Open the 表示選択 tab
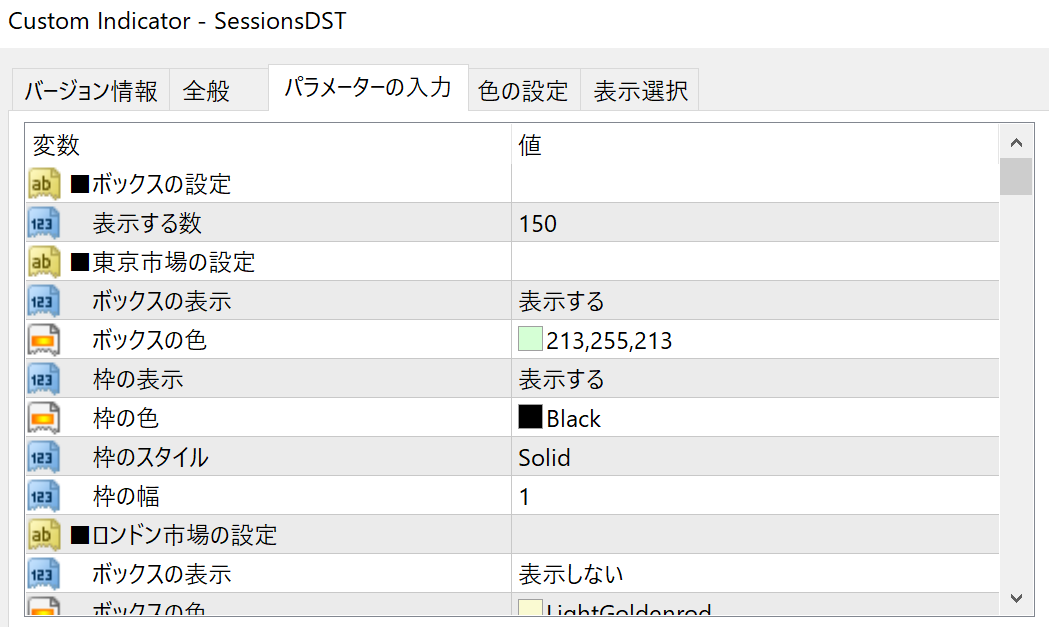This screenshot has width=1049, height=627. tap(640, 90)
